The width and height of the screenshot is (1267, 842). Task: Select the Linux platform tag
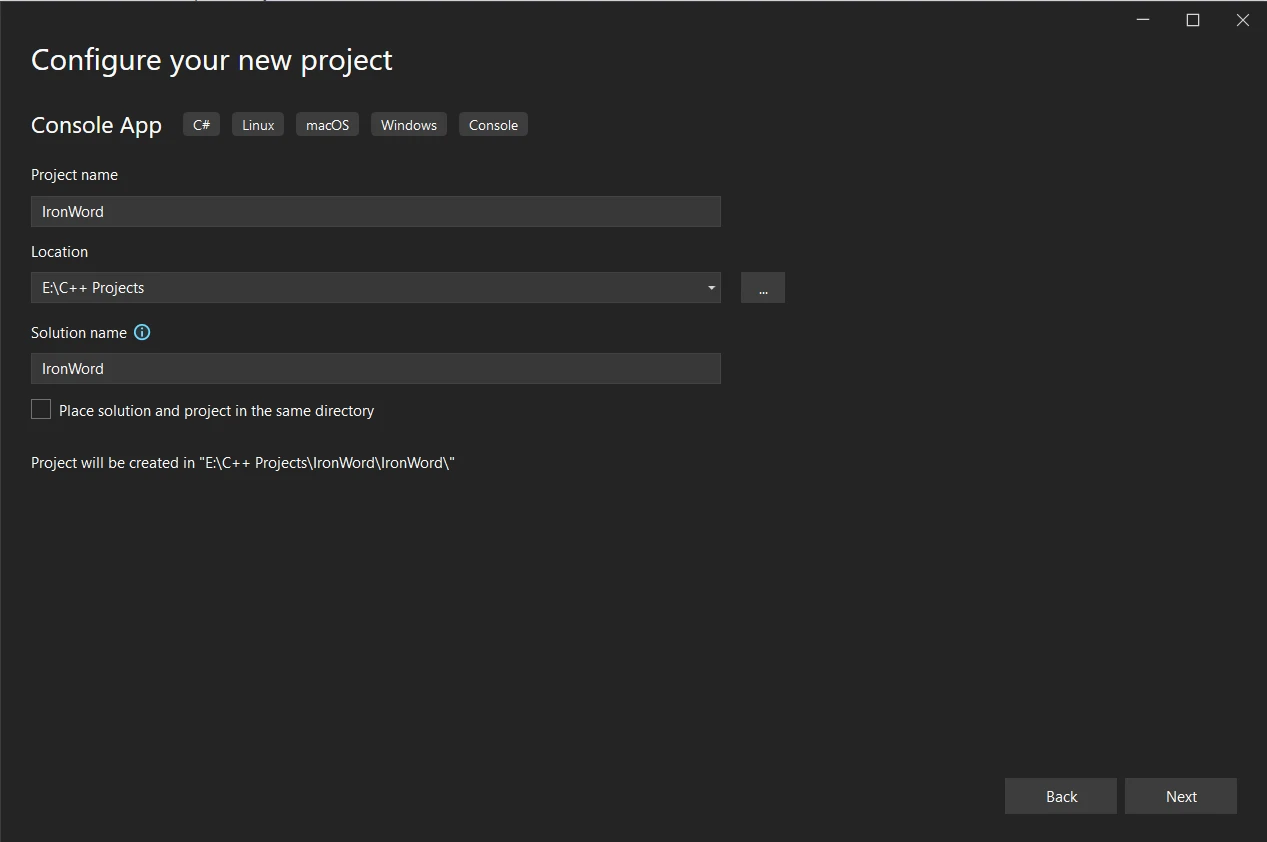[258, 125]
